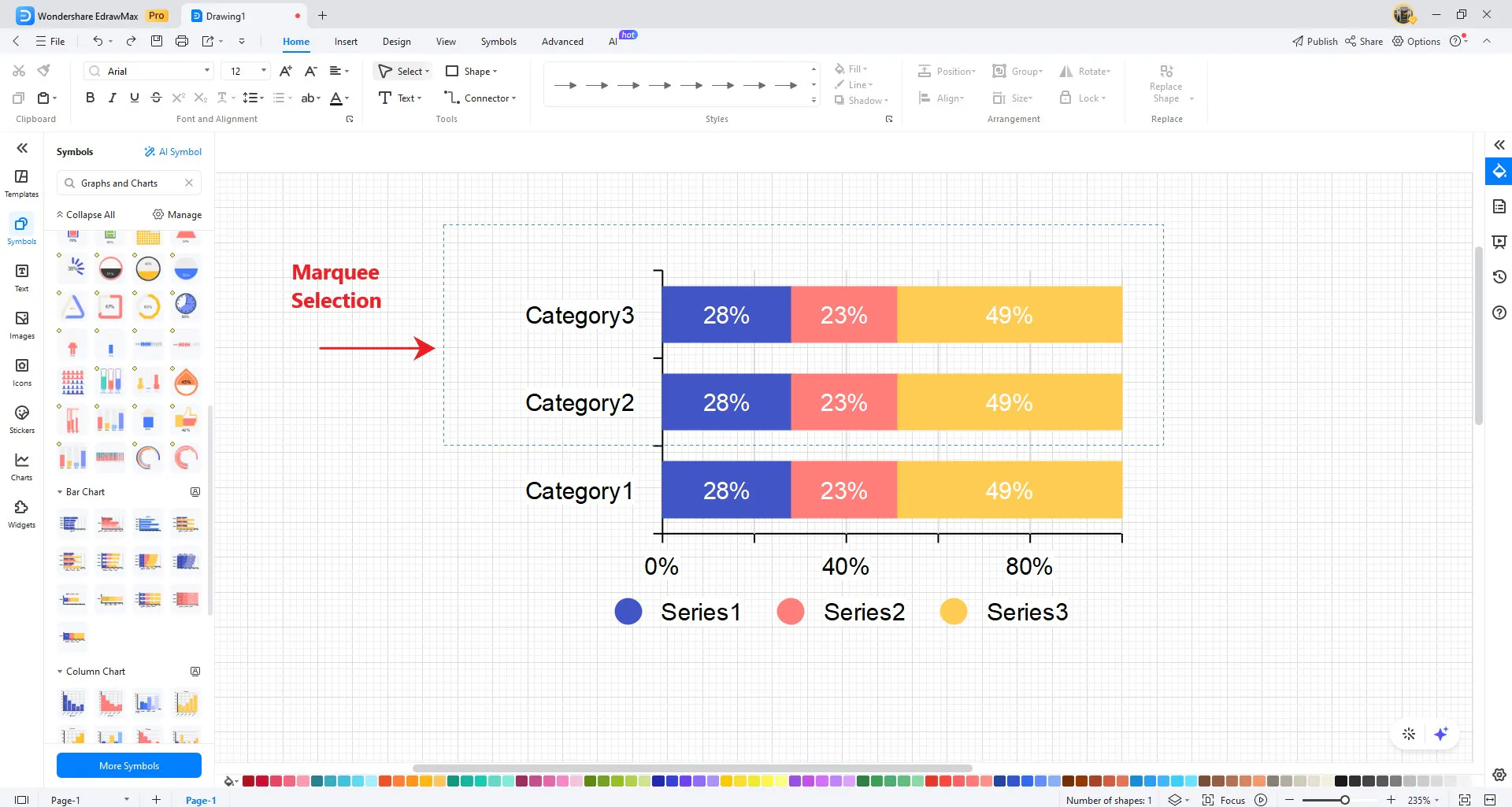The image size is (1512, 807).
Task: Open the zoom percentage dropdown
Action: pyautogui.click(x=1424, y=800)
